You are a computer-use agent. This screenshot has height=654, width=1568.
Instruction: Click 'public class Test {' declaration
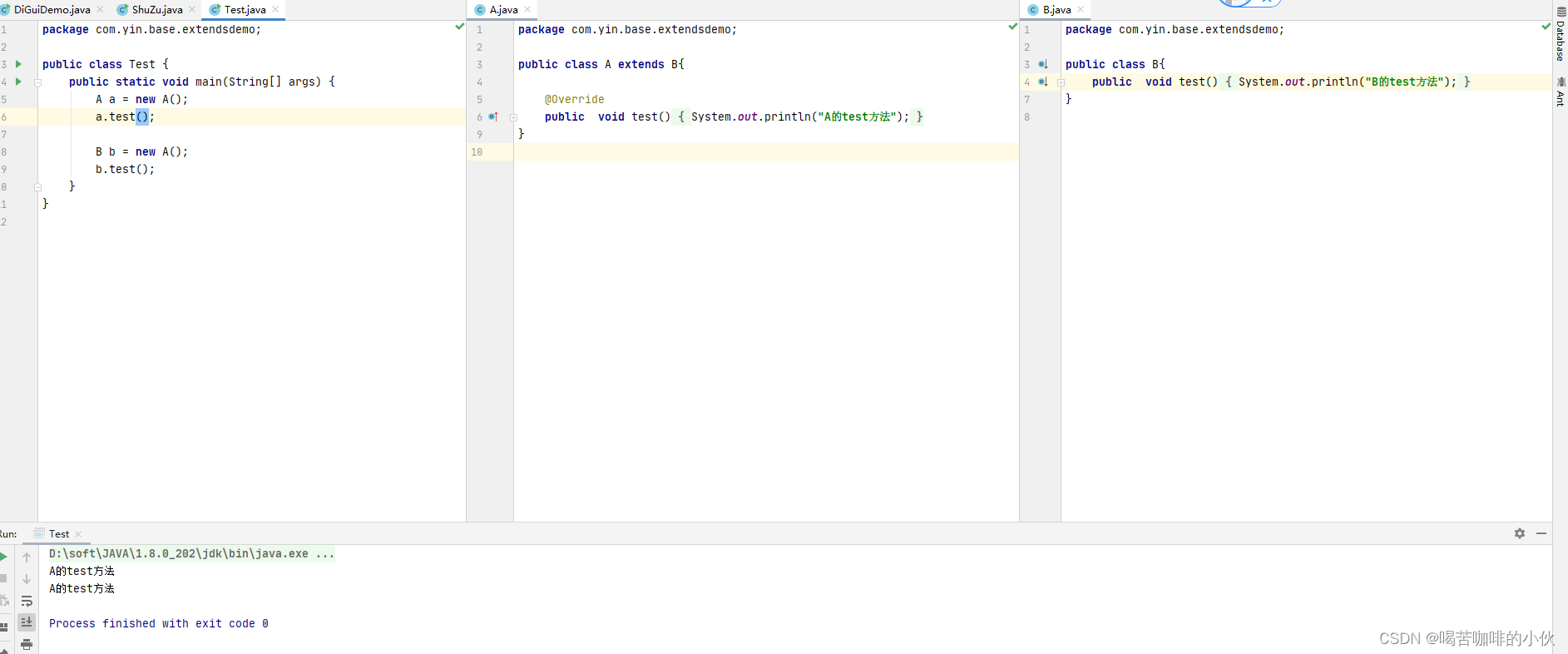(x=105, y=64)
